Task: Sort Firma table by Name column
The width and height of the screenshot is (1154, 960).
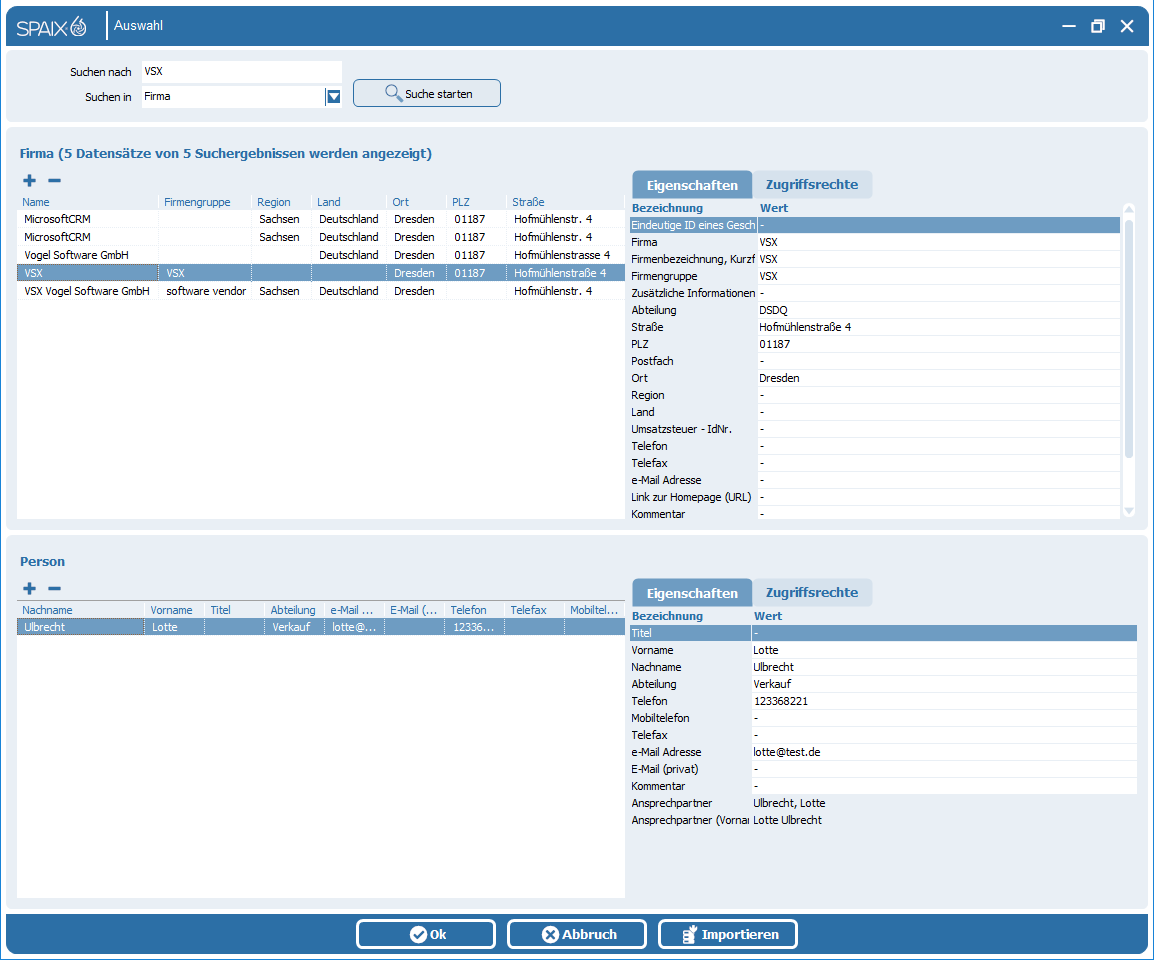Action: click(87, 202)
